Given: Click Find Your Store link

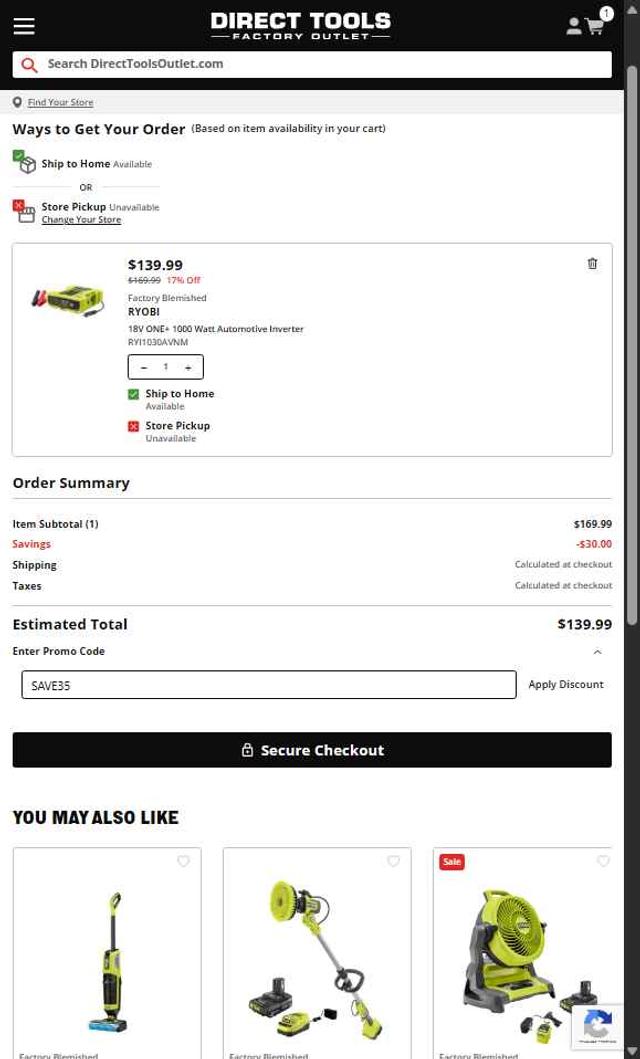Looking at the screenshot, I should tap(60, 103).
